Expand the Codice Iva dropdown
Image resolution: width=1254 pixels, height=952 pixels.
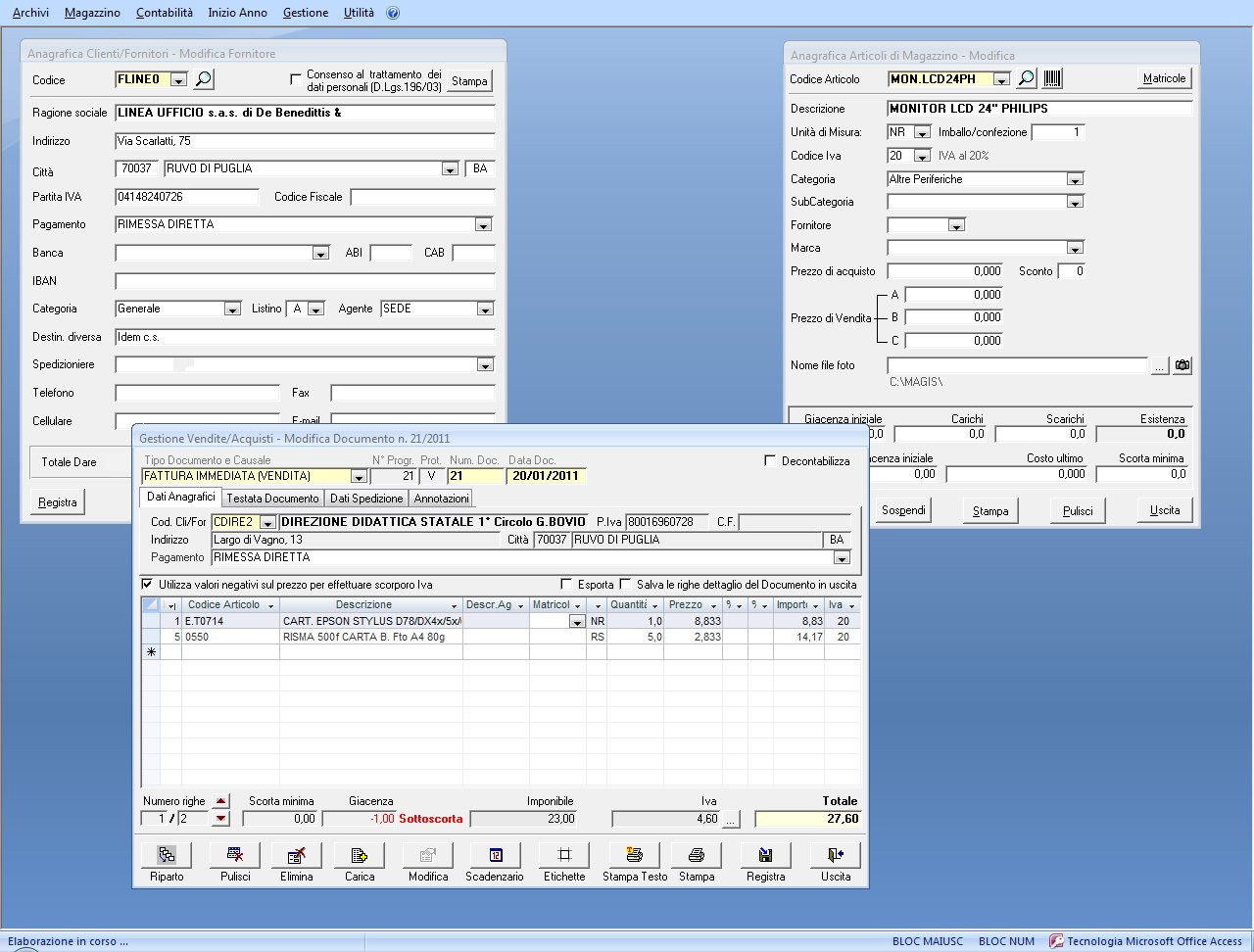pos(922,156)
